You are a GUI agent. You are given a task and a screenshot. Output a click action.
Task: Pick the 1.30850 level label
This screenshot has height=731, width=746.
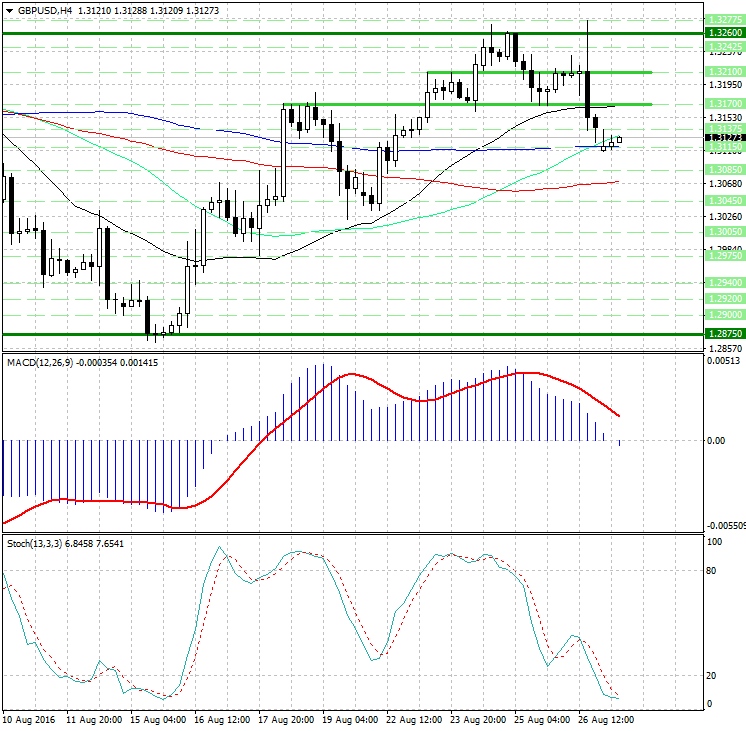(722, 170)
